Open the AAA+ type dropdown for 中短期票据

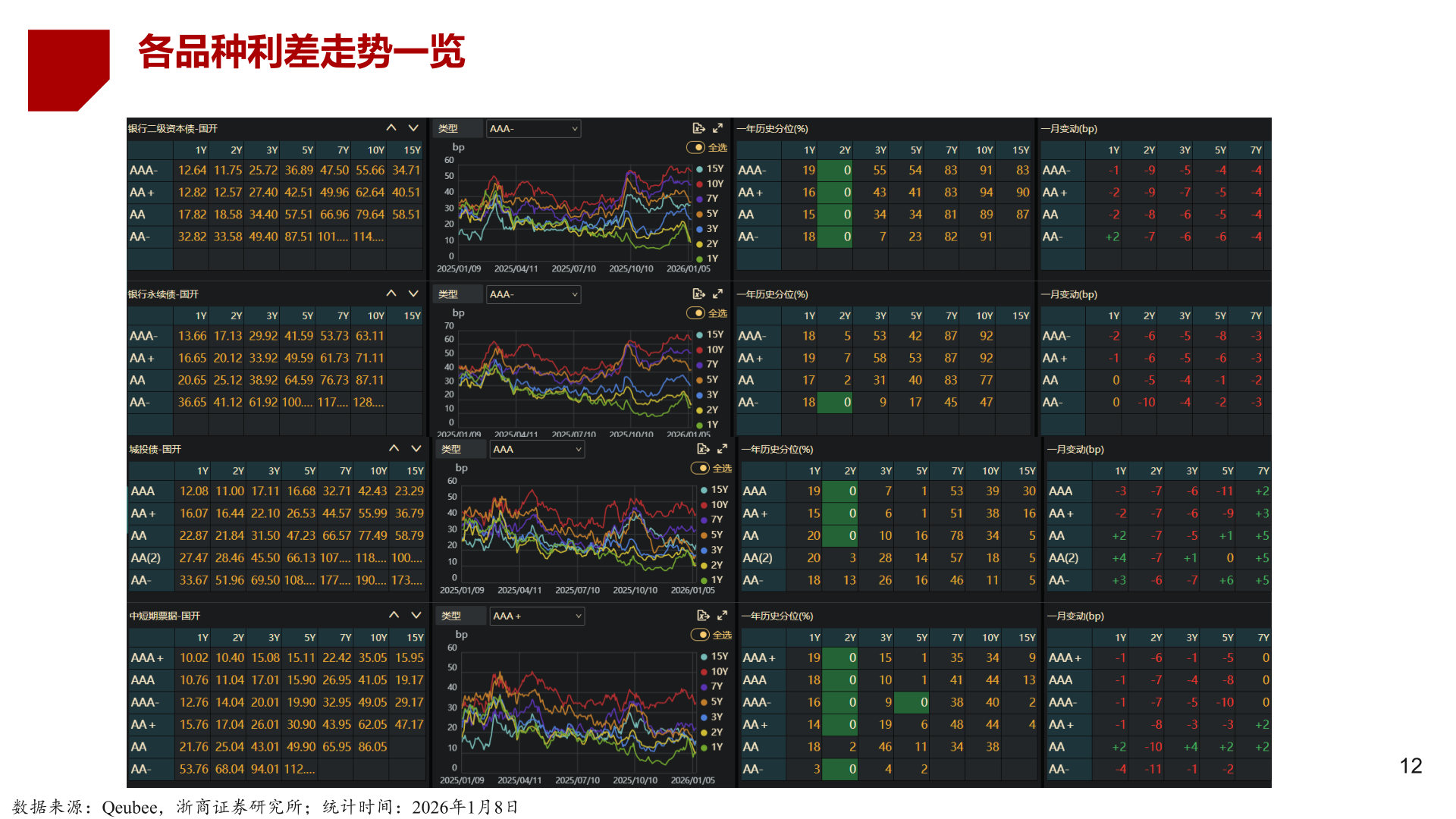(537, 616)
